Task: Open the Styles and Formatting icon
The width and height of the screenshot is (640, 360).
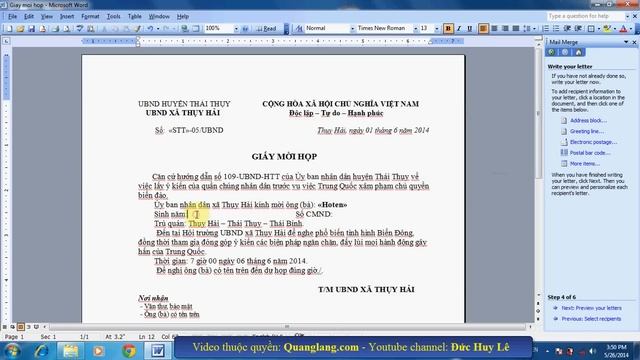Action: [x=299, y=29]
